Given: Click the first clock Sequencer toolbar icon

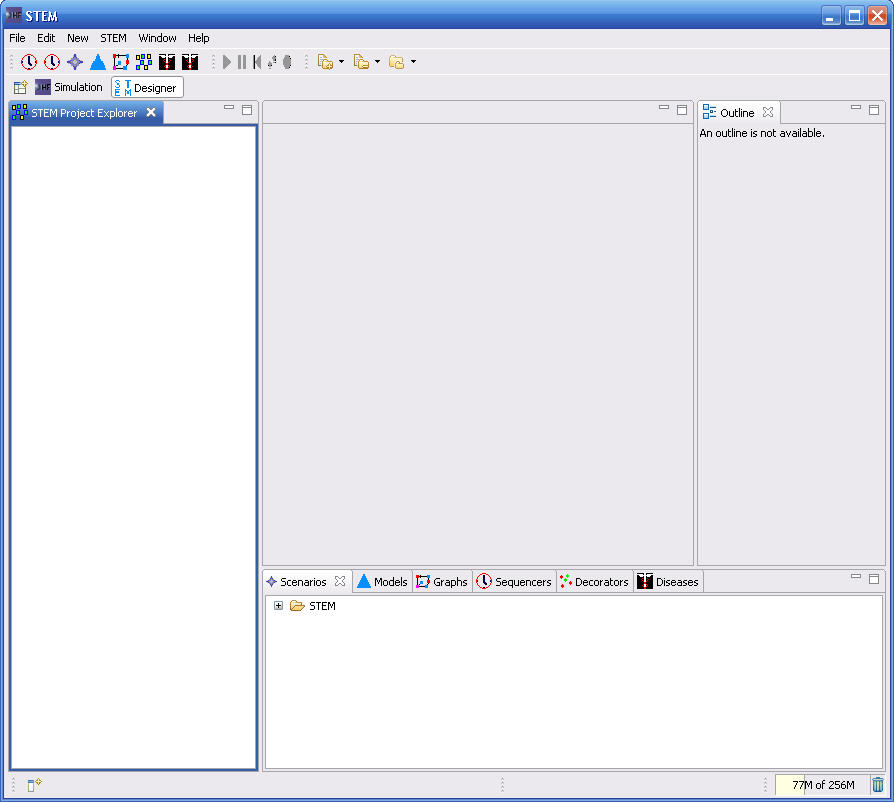Looking at the screenshot, I should click(x=29, y=62).
